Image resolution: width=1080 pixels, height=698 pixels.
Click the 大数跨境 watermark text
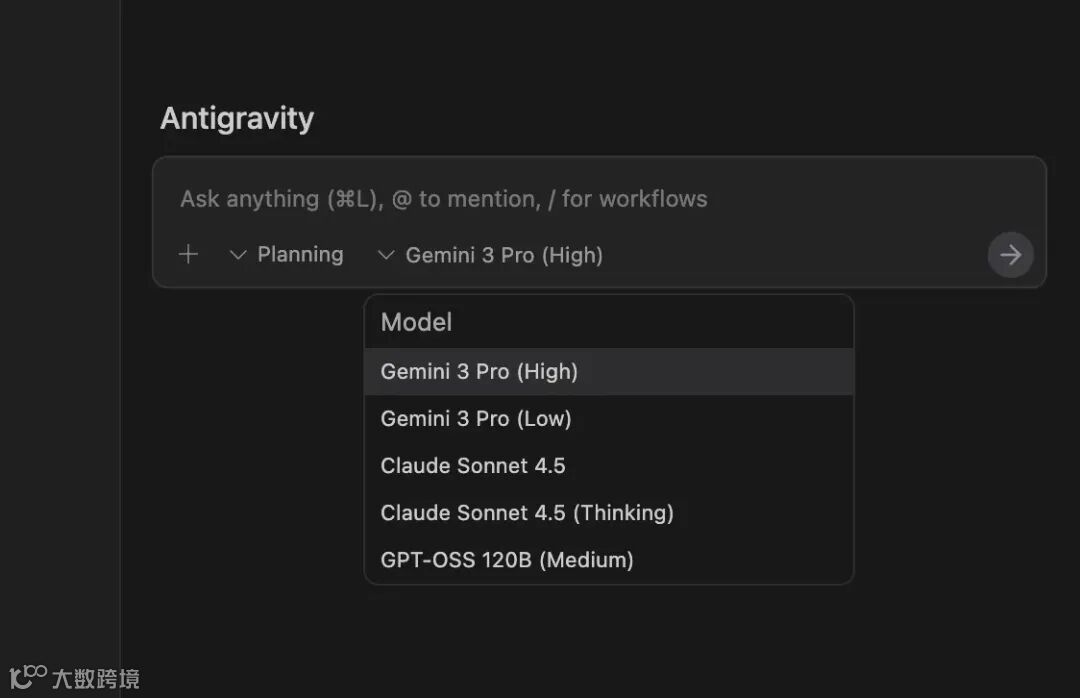tap(96, 679)
